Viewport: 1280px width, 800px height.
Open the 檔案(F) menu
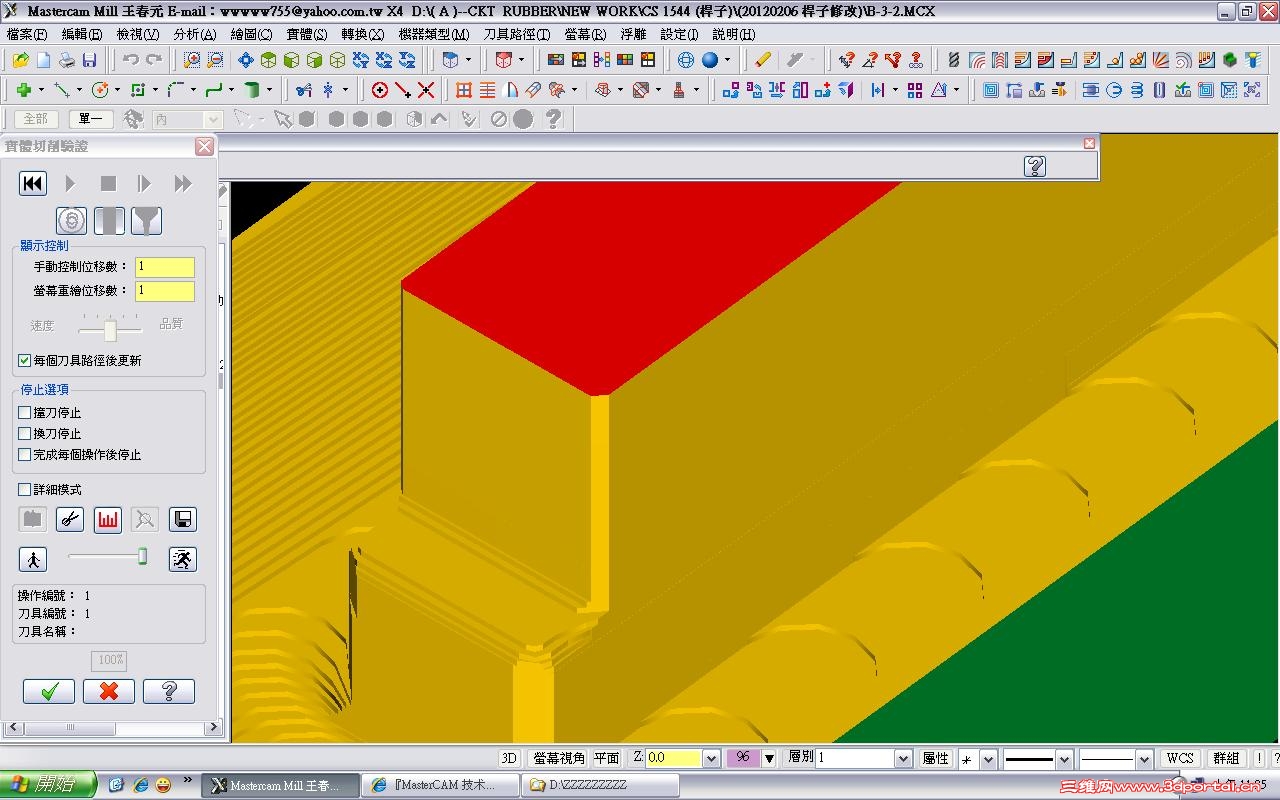[x=26, y=34]
